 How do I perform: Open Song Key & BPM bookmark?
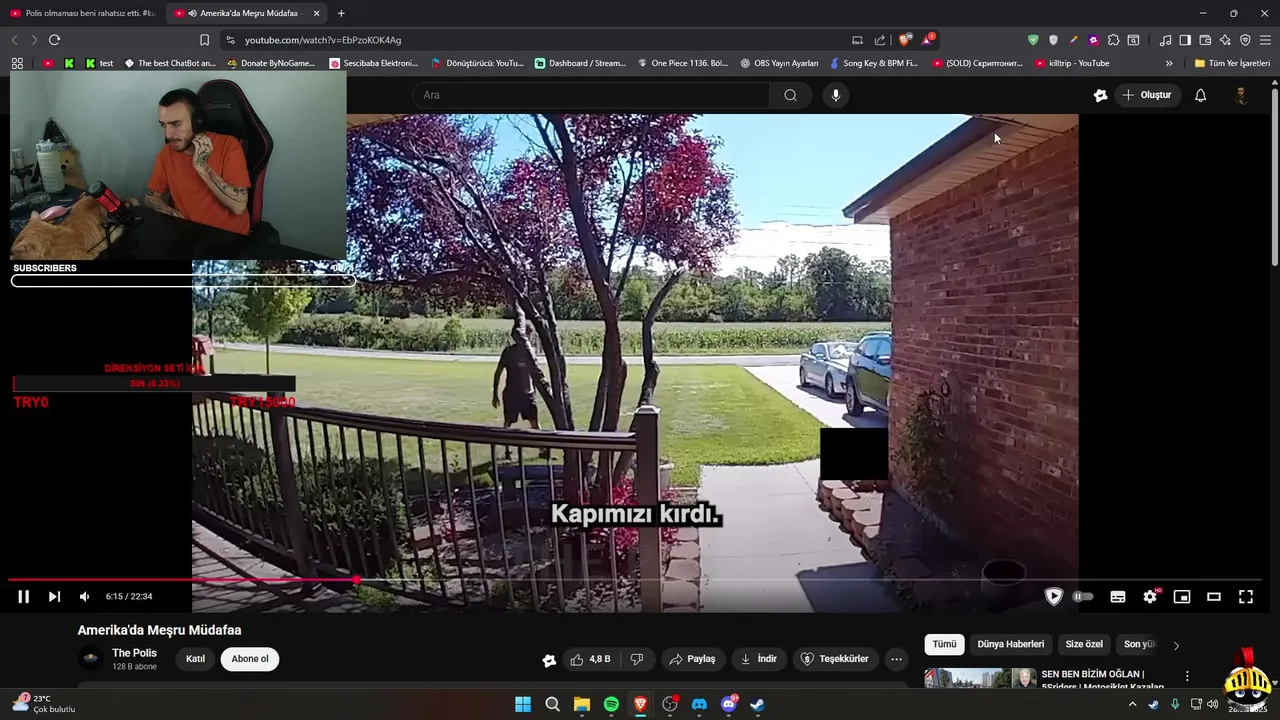873,63
